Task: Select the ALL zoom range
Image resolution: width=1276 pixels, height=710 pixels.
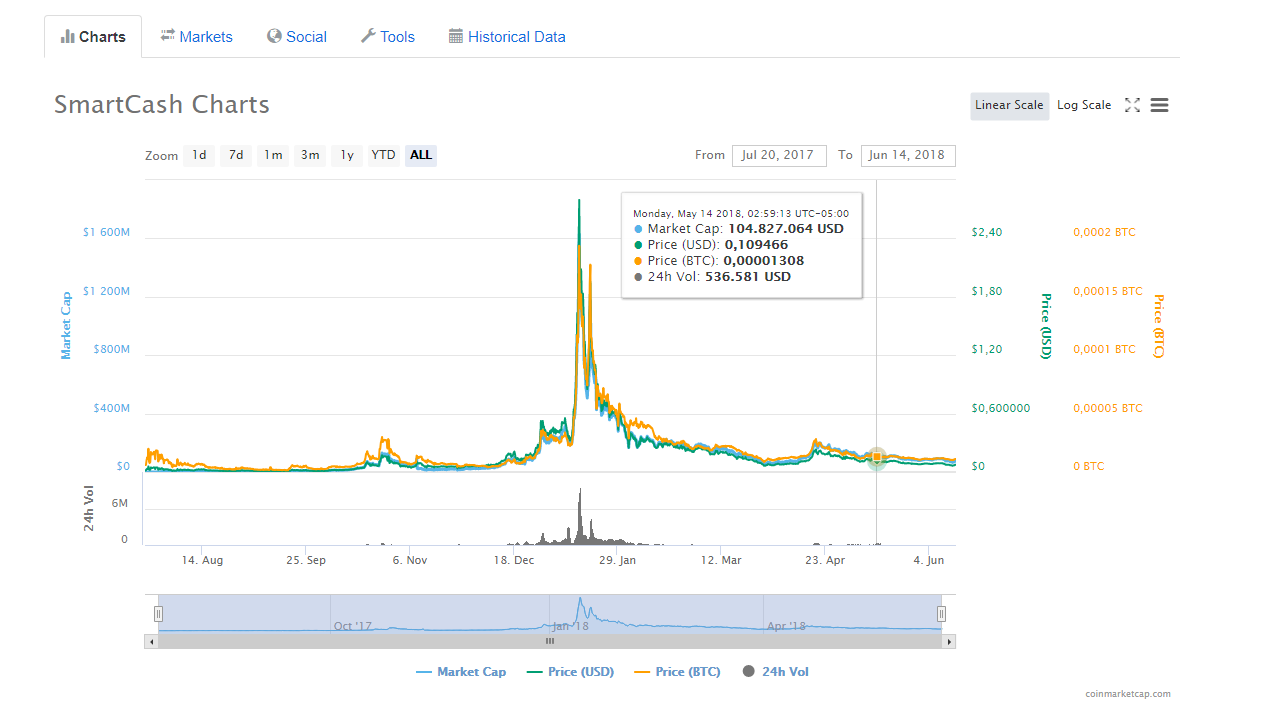Action: pyautogui.click(x=421, y=155)
